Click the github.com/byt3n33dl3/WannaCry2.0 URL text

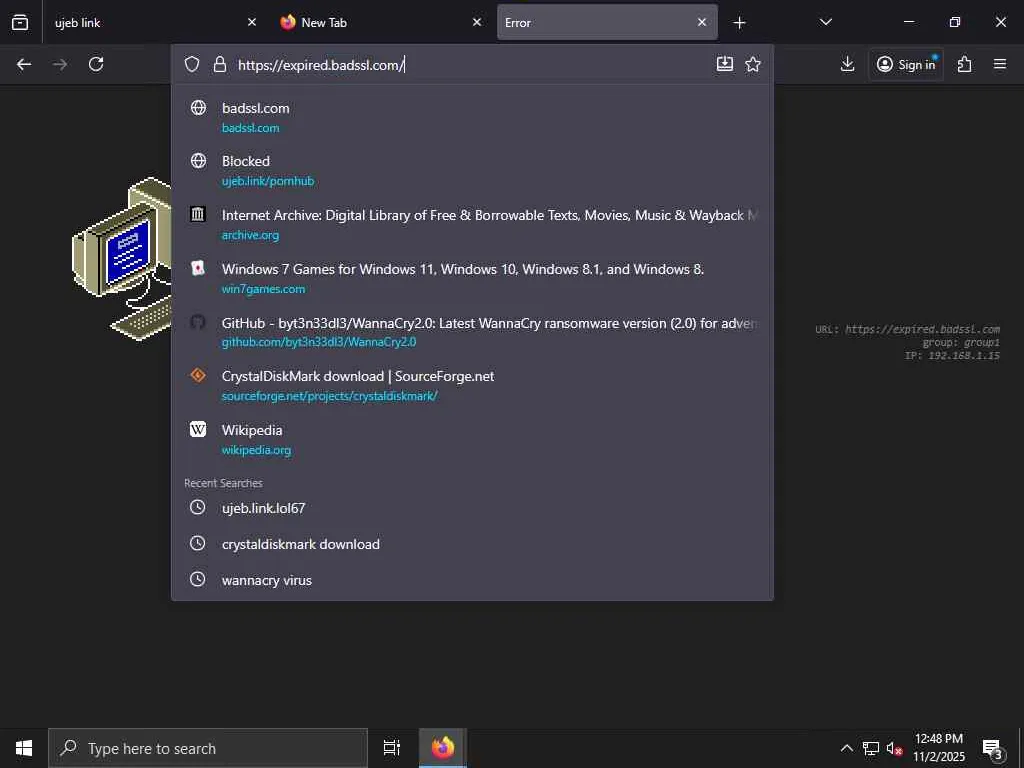pyautogui.click(x=319, y=342)
